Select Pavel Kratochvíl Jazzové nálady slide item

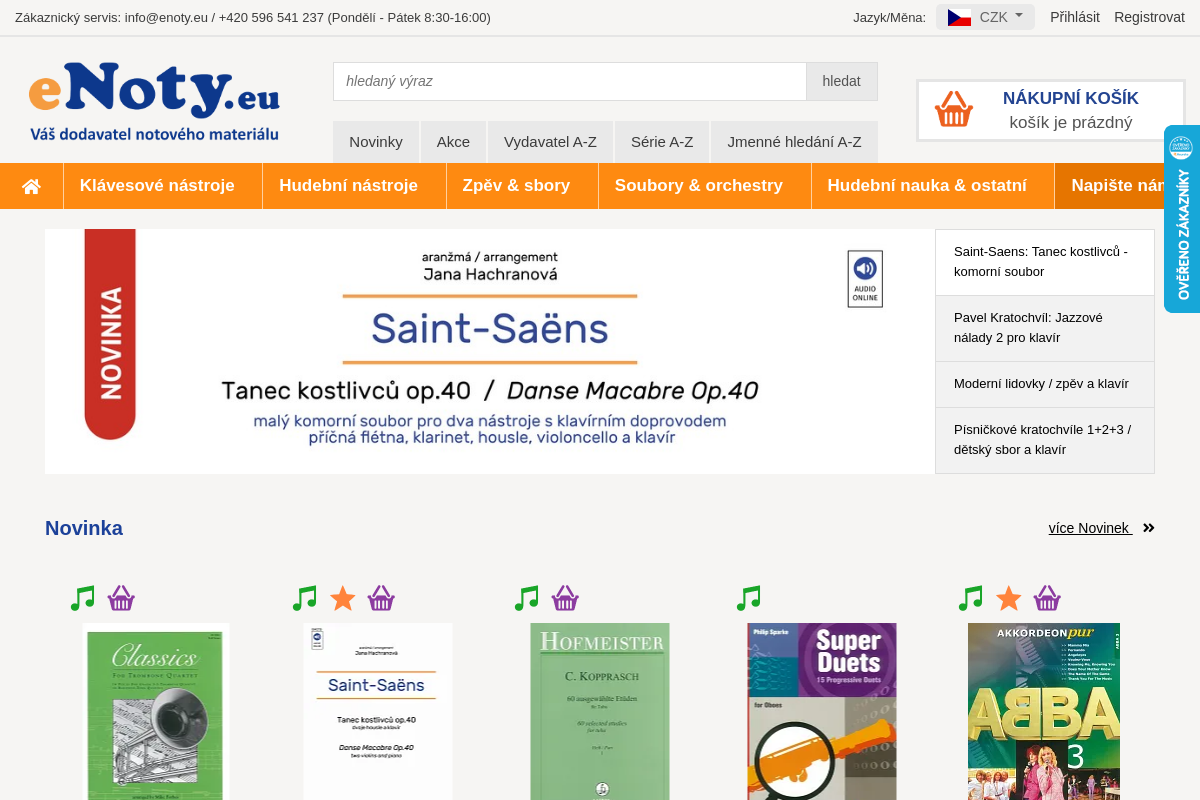[1045, 328]
